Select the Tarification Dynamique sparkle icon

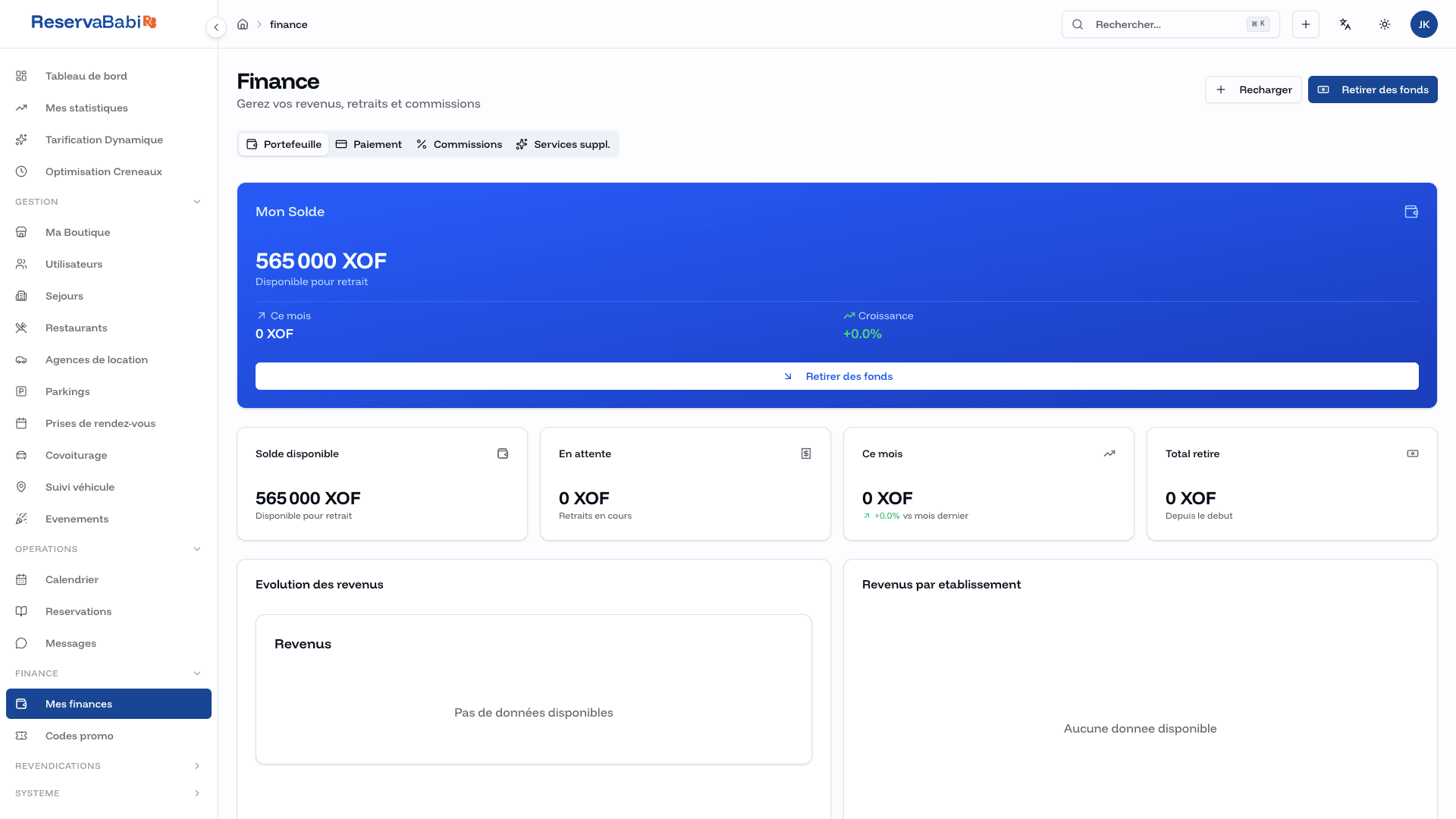(x=20, y=140)
